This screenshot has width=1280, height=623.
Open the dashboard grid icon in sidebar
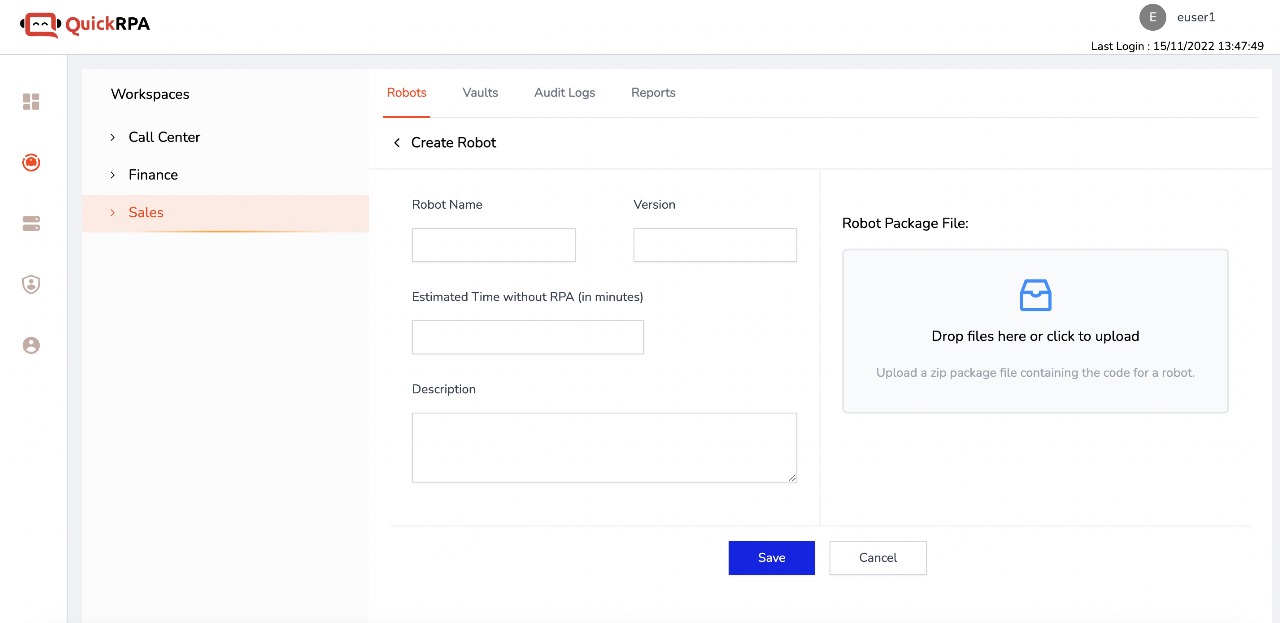31,102
